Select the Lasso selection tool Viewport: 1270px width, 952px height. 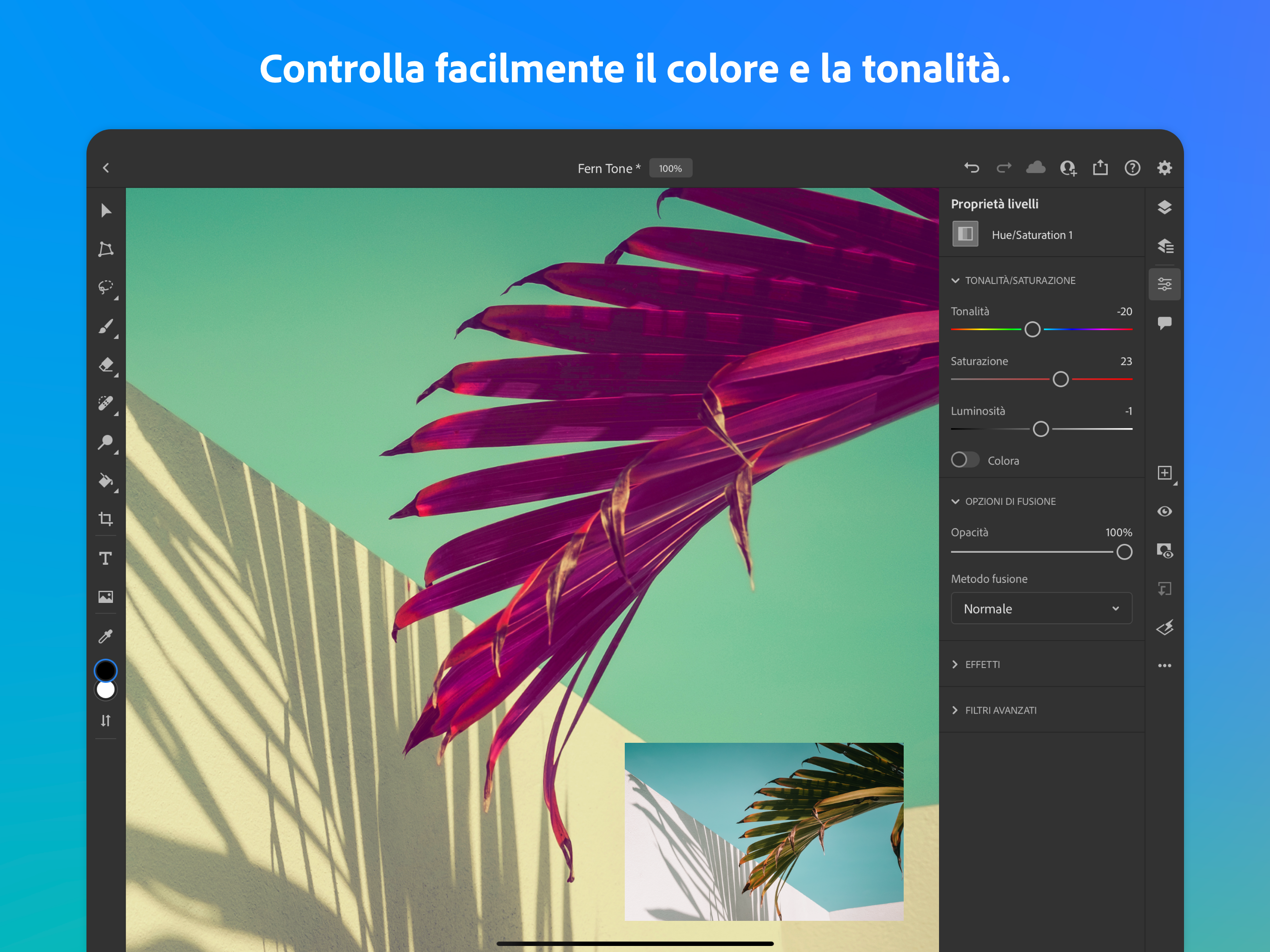click(x=106, y=287)
